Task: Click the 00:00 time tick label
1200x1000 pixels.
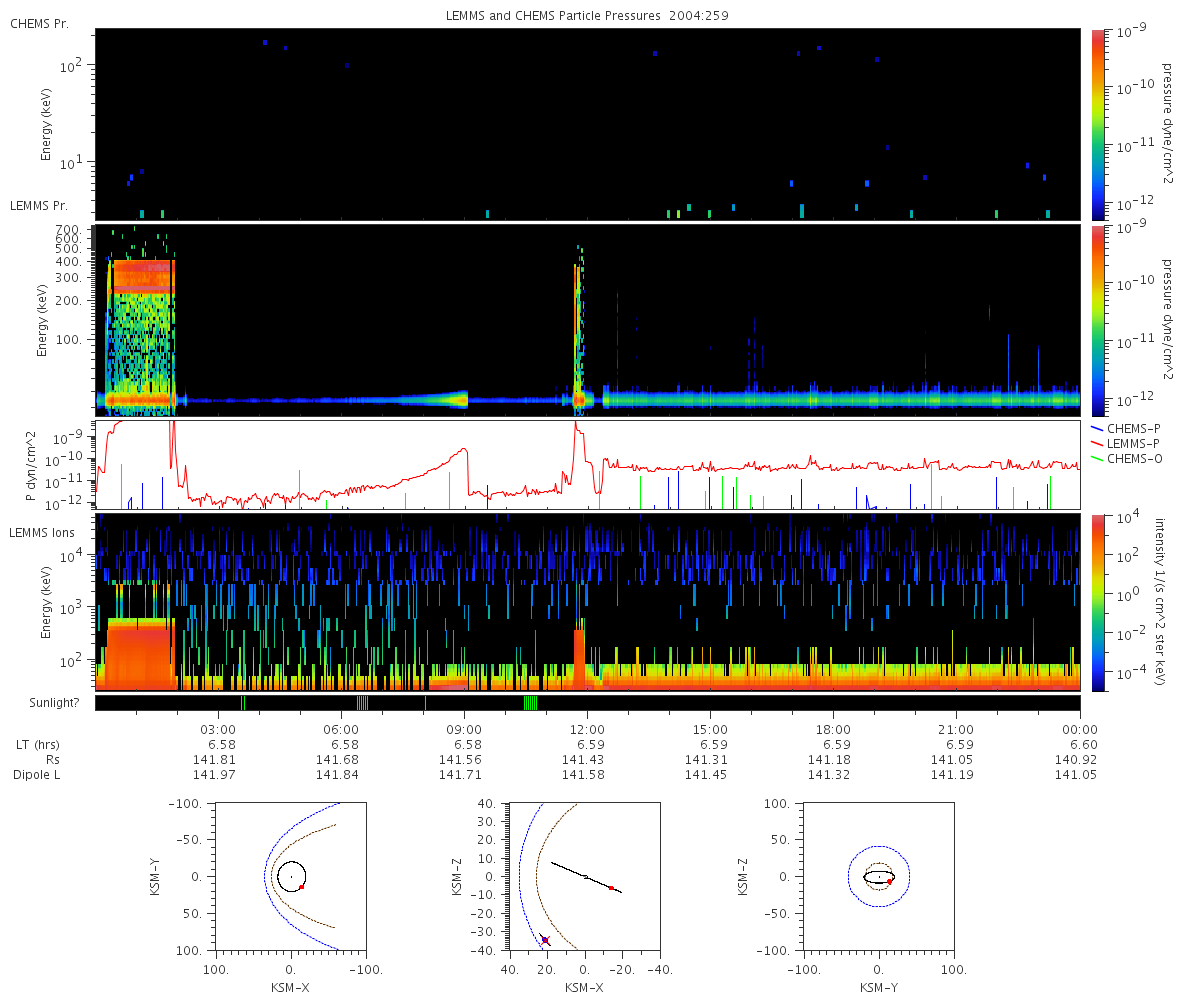Action: 1080,729
